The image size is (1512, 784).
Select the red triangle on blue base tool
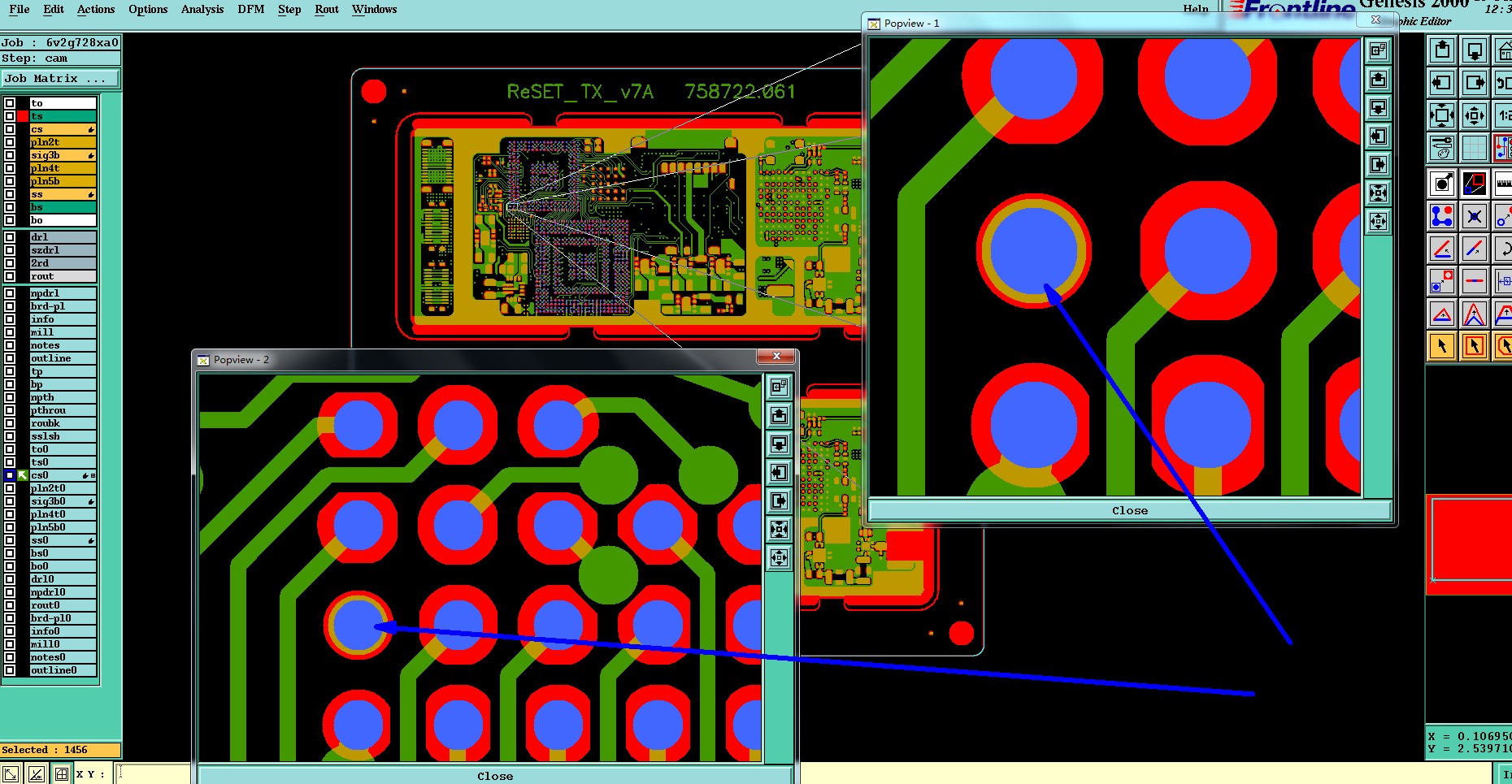tap(1442, 314)
